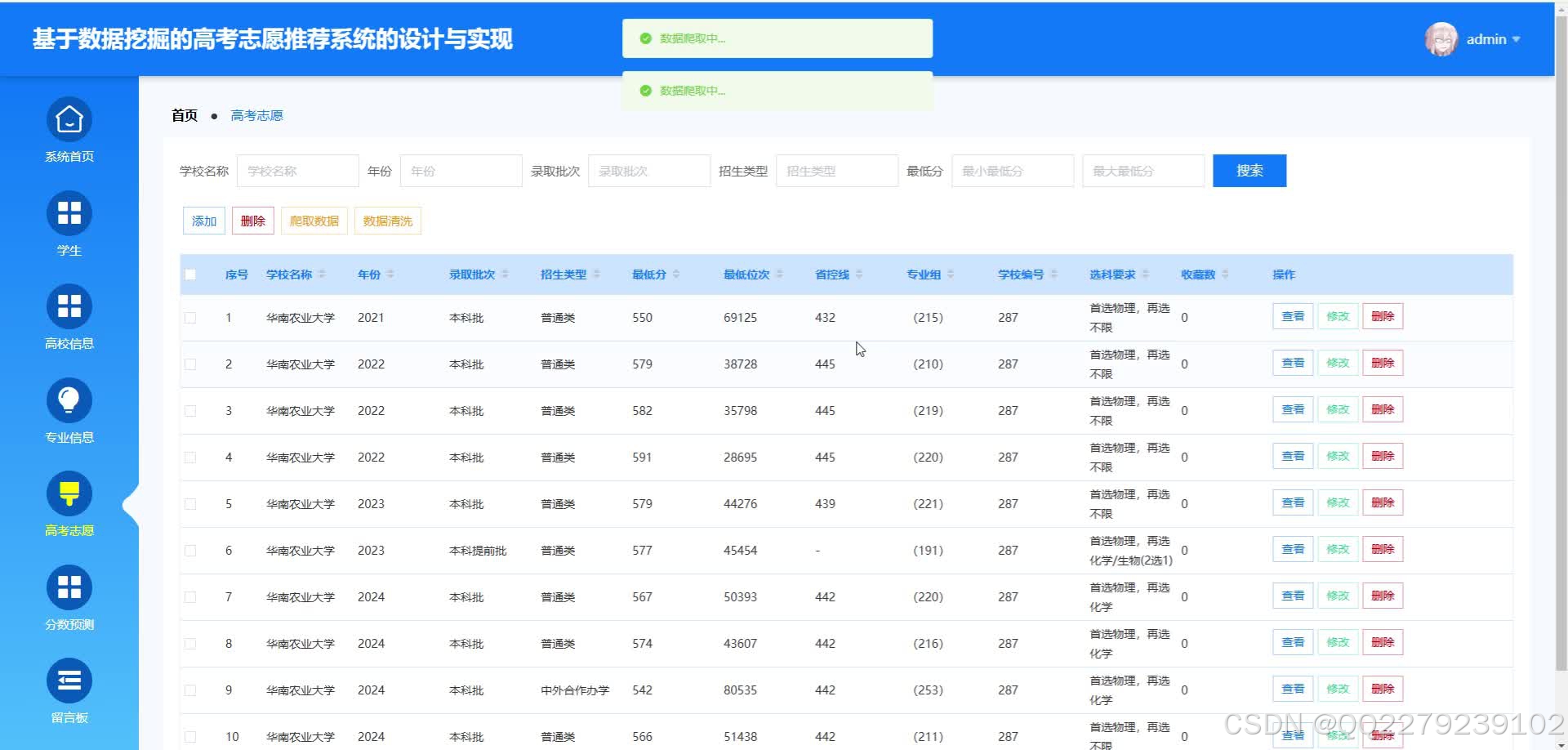The width and height of the screenshot is (1568, 750).
Task: Focus the 最大最低分 input field
Action: click(1143, 171)
